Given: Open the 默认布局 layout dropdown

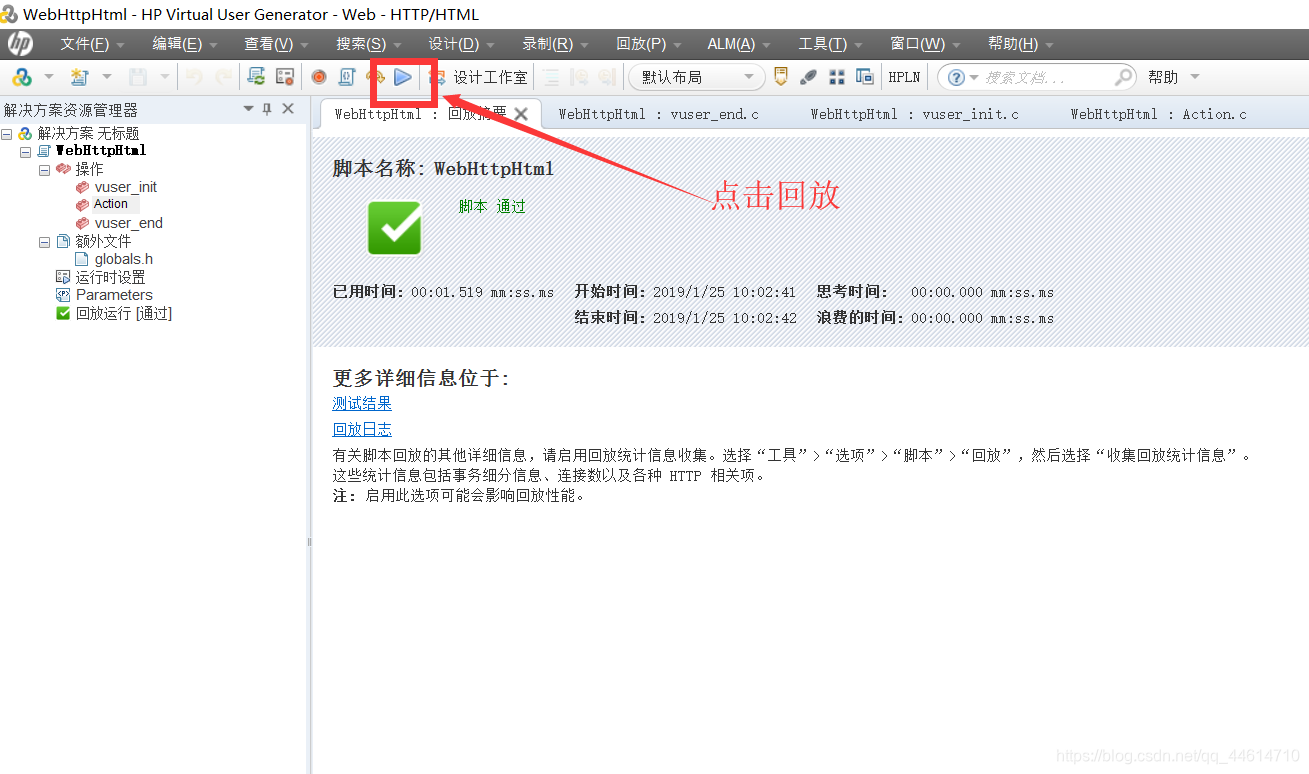Looking at the screenshot, I should click(x=697, y=77).
